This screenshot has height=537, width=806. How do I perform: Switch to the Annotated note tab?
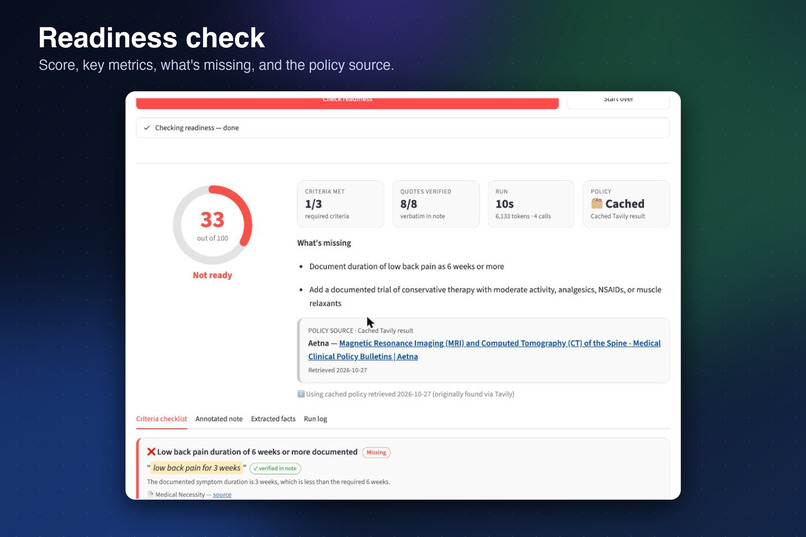click(219, 419)
